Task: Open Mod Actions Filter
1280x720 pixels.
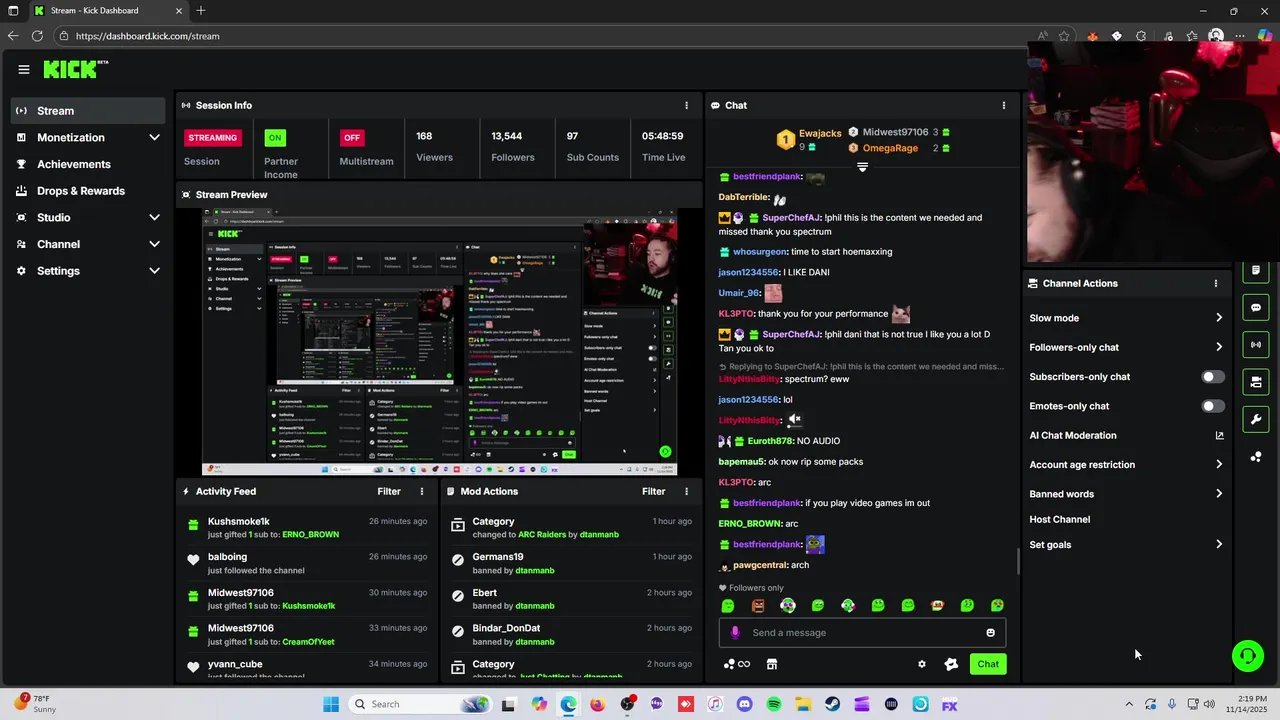Action: coord(654,491)
